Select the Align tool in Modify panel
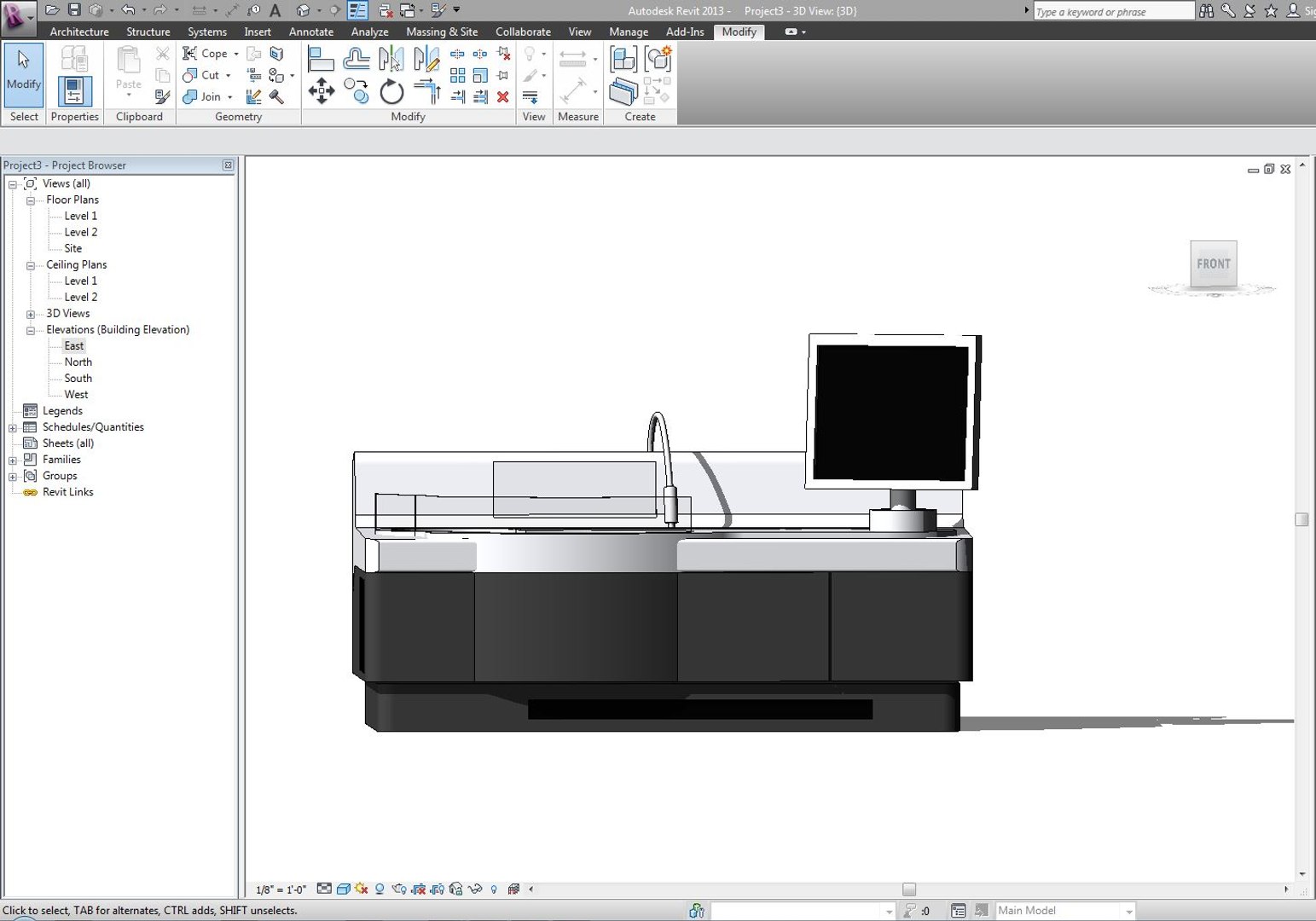The width and height of the screenshot is (1316, 921). (320, 59)
